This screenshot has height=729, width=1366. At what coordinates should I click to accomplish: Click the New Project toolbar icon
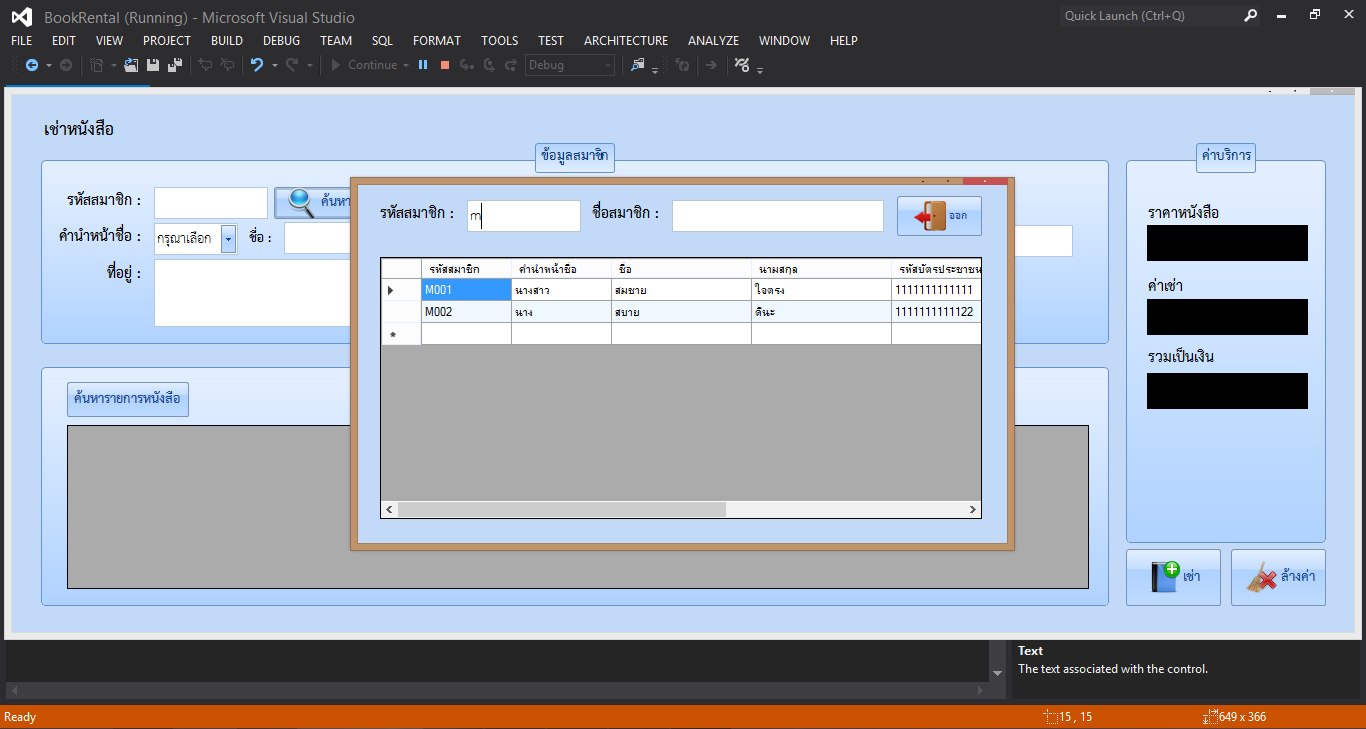[97, 65]
